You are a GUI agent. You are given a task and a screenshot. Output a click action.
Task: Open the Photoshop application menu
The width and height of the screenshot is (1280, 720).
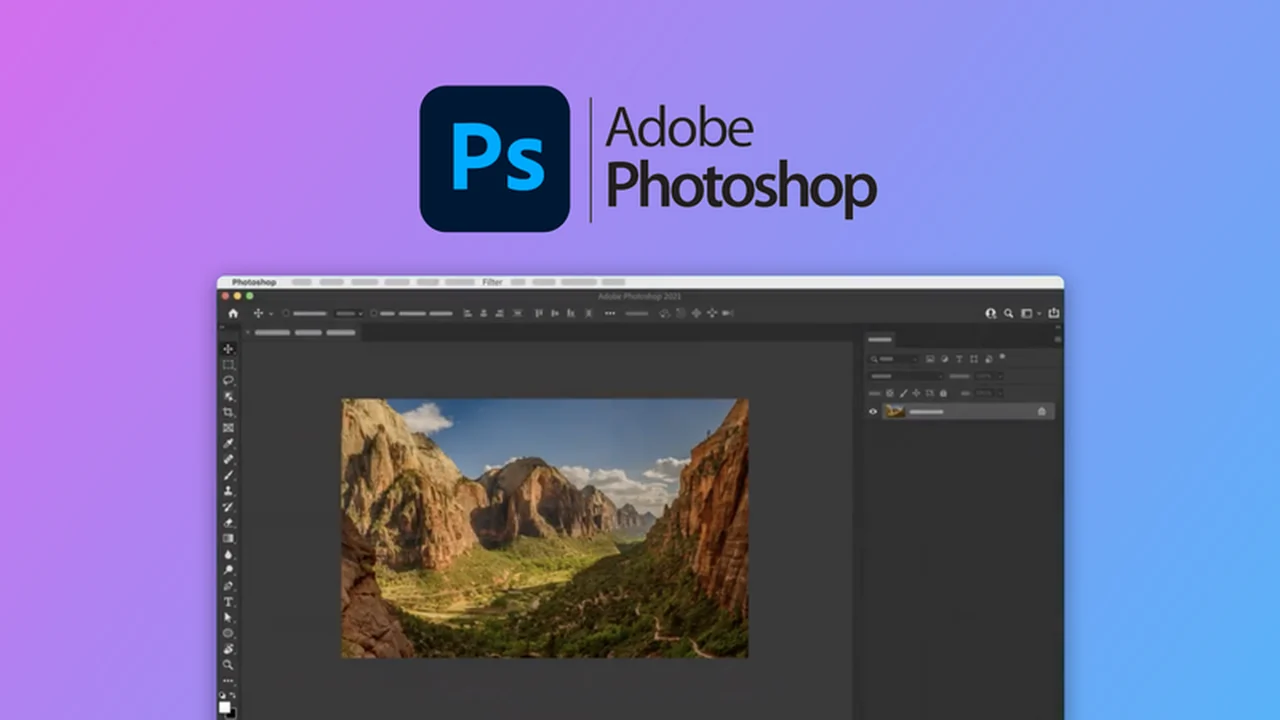(x=254, y=283)
